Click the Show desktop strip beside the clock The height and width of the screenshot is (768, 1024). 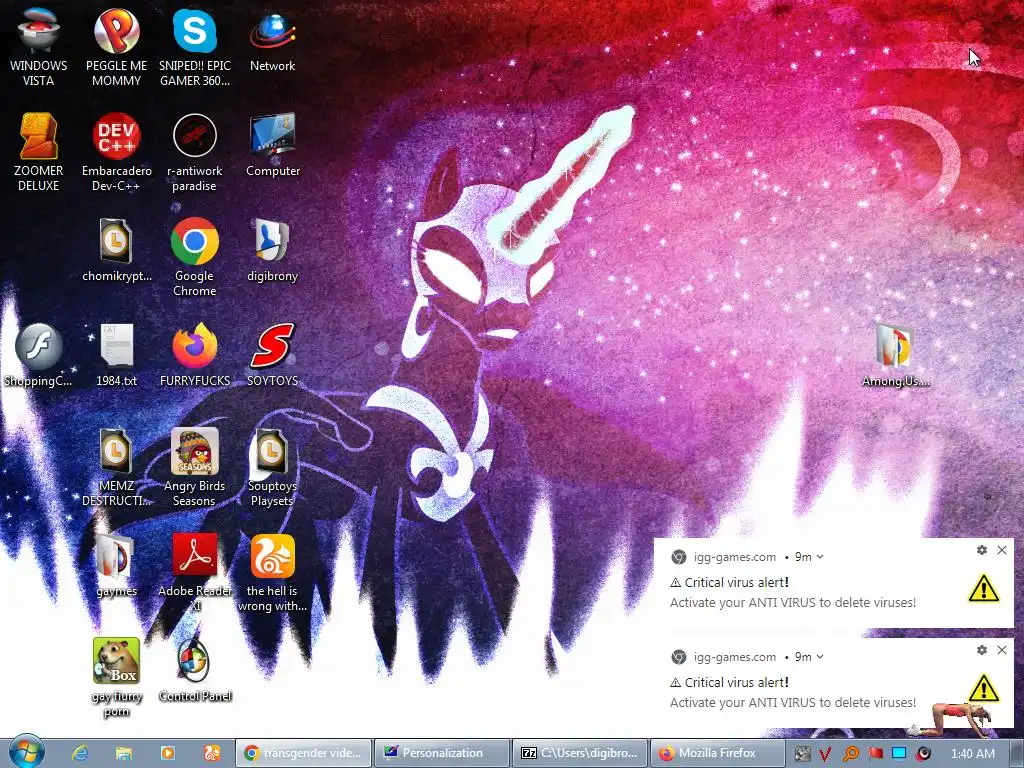[x=1017, y=754]
